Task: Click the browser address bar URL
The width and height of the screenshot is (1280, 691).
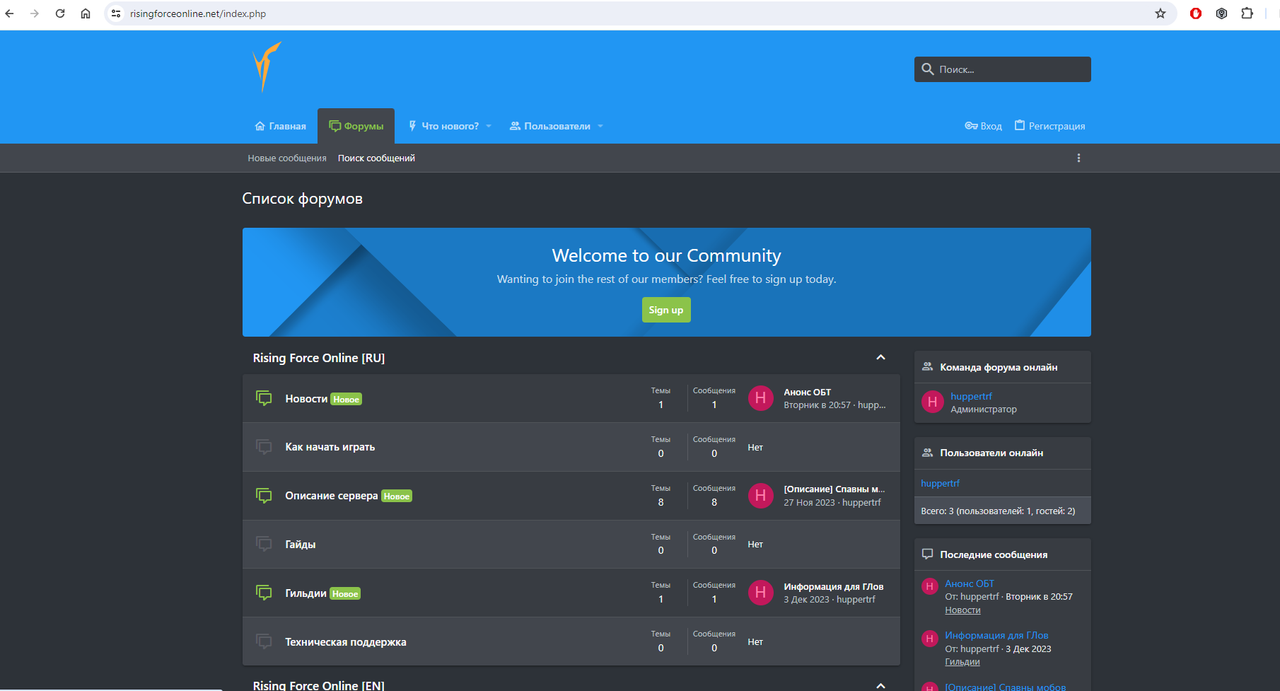Action: click(x=198, y=14)
